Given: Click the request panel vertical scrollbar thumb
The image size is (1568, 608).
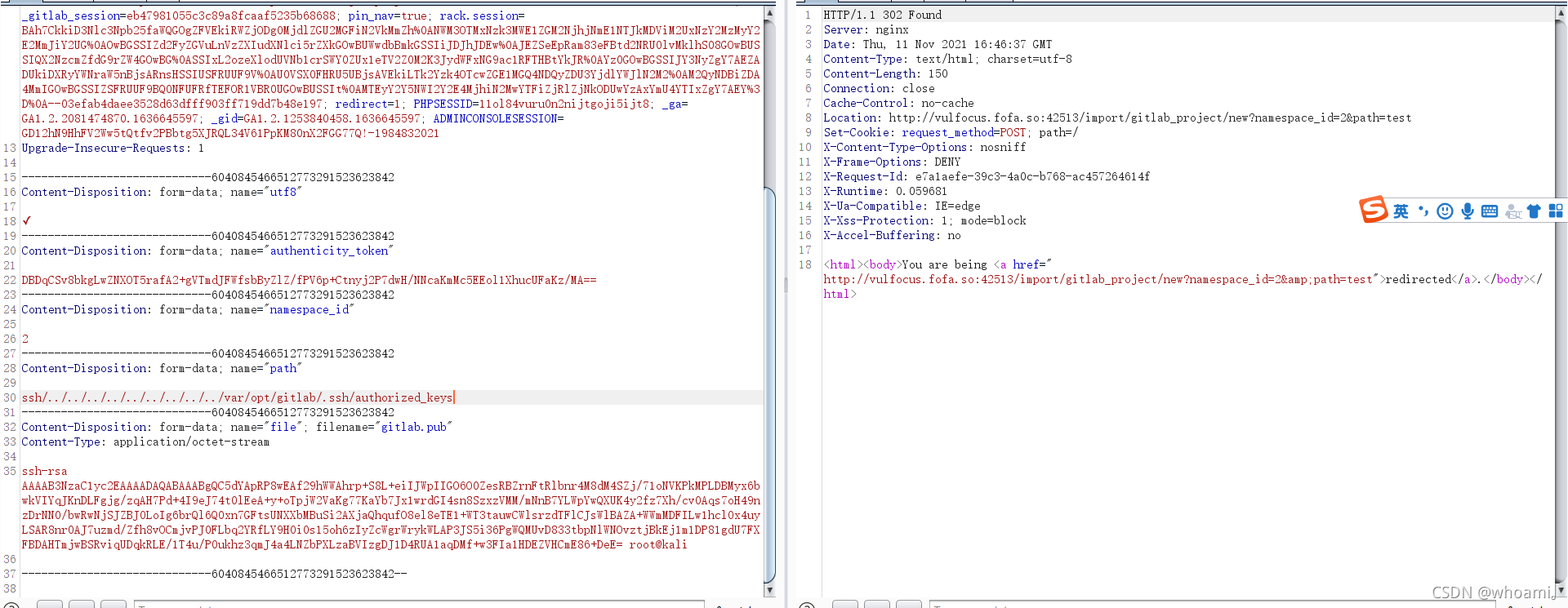Looking at the screenshot, I should [x=769, y=384].
